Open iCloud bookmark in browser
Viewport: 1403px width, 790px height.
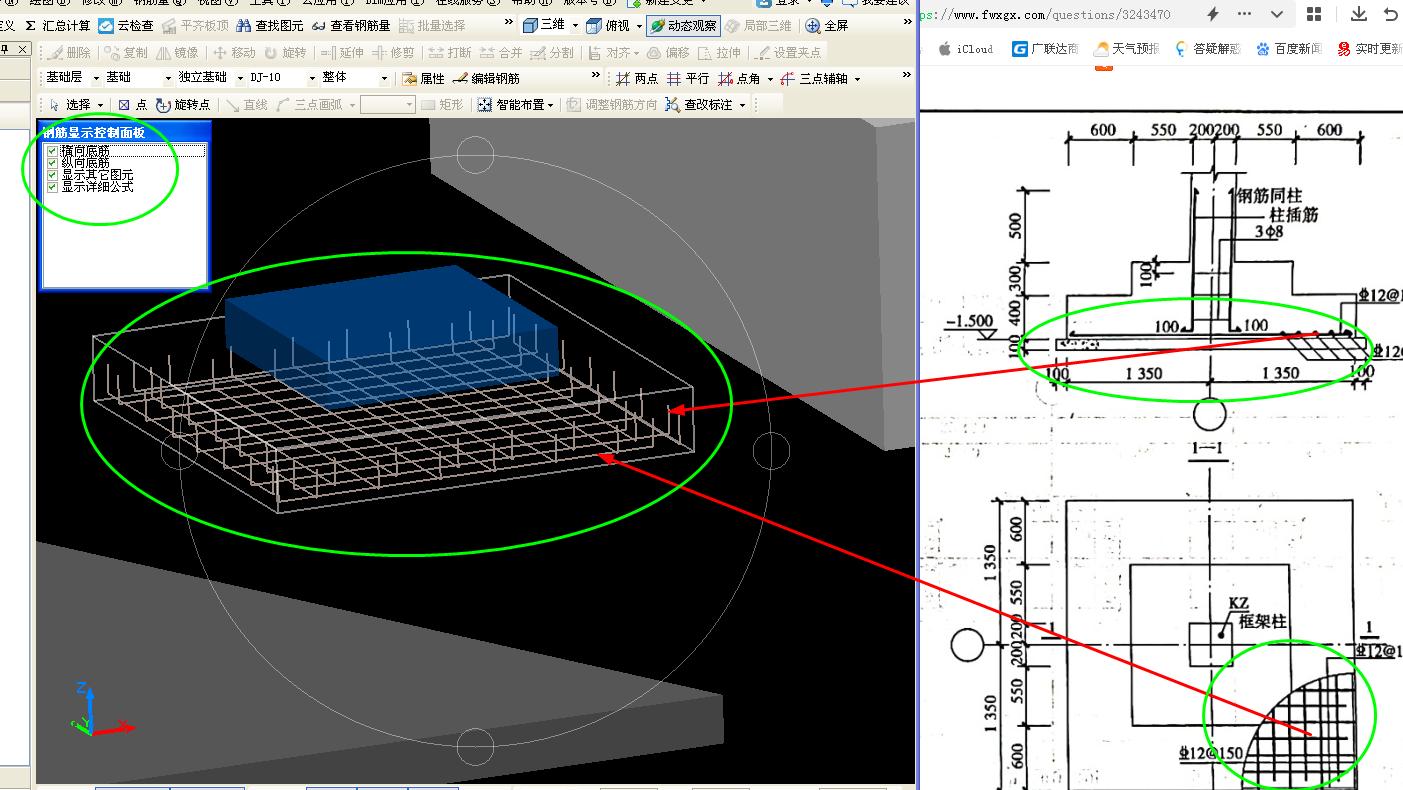[x=966, y=48]
